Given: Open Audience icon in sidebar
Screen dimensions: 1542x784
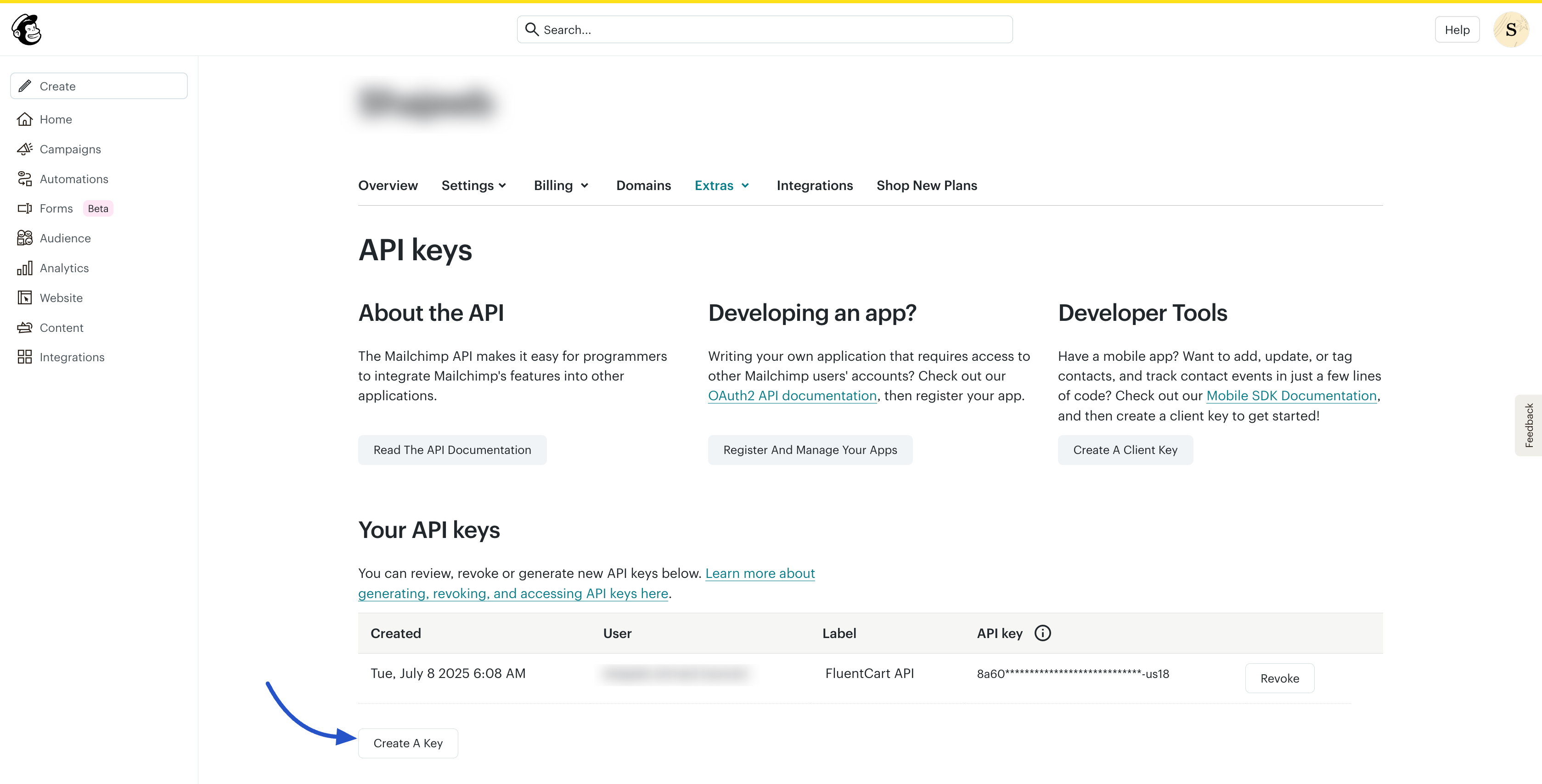Looking at the screenshot, I should [24, 238].
